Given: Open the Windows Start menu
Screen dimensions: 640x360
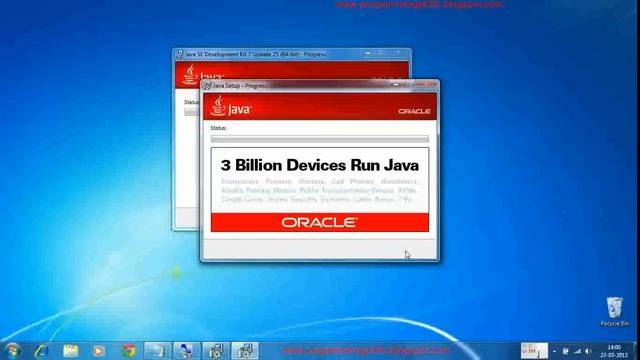Looking at the screenshot, I should point(12,351).
